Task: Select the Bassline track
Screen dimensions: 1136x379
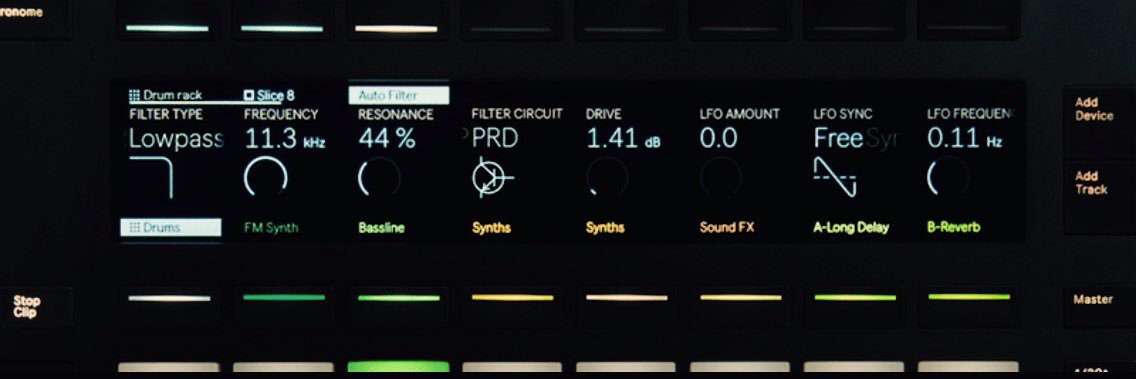Action: coord(381,228)
